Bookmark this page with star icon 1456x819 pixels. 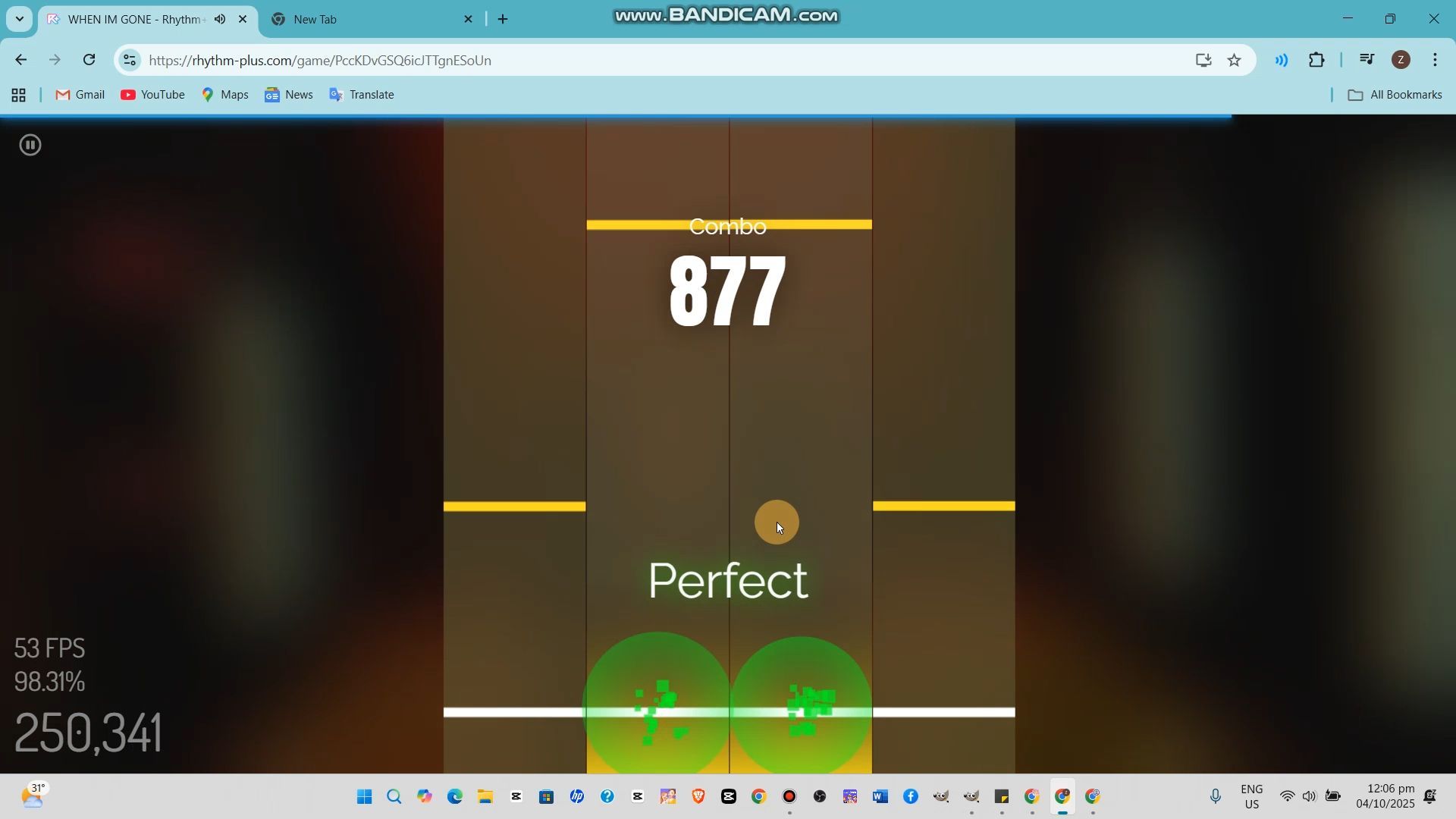click(x=1234, y=60)
